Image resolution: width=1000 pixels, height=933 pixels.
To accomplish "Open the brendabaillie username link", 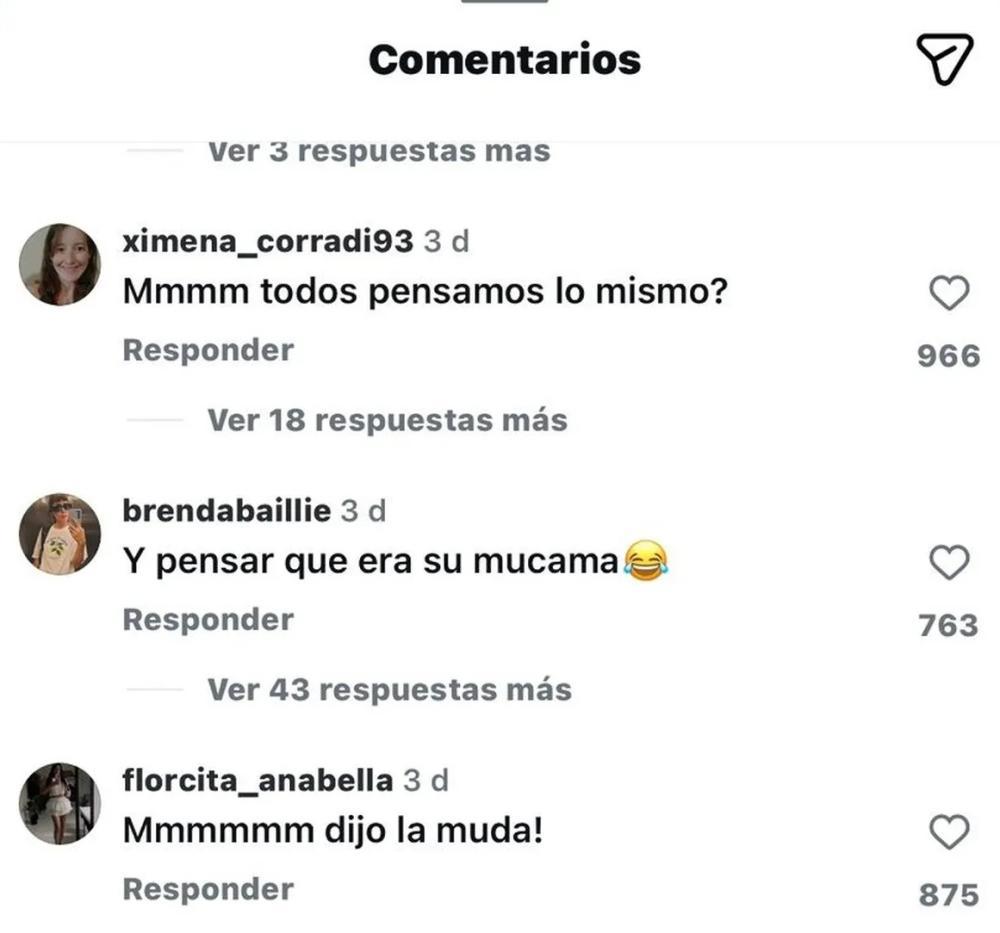I will (226, 510).
